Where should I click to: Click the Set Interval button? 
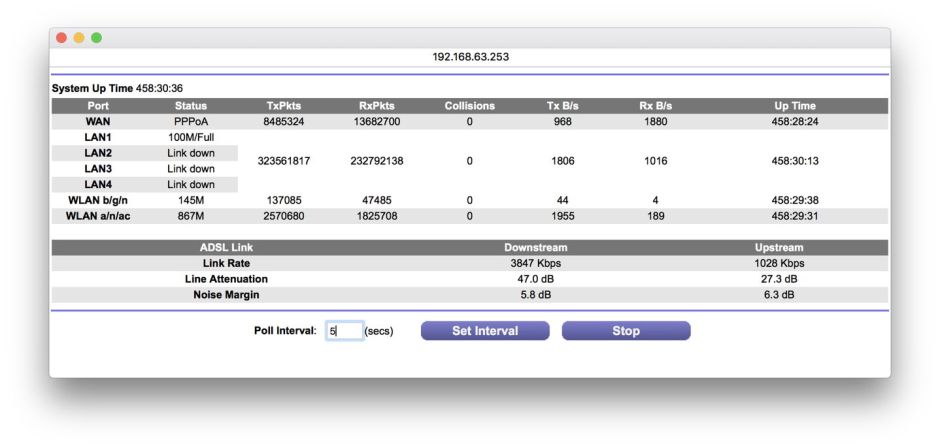click(x=485, y=331)
